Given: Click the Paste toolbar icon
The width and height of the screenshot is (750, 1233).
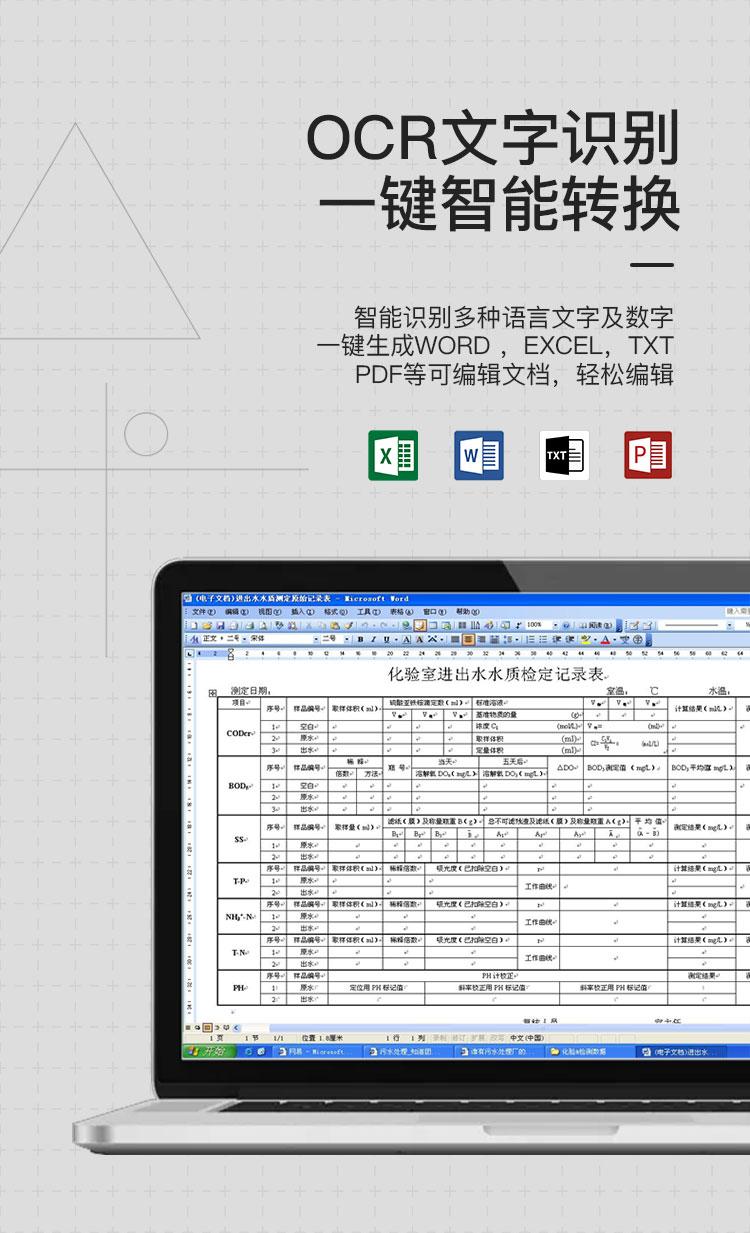Looking at the screenshot, I should 334,625.
